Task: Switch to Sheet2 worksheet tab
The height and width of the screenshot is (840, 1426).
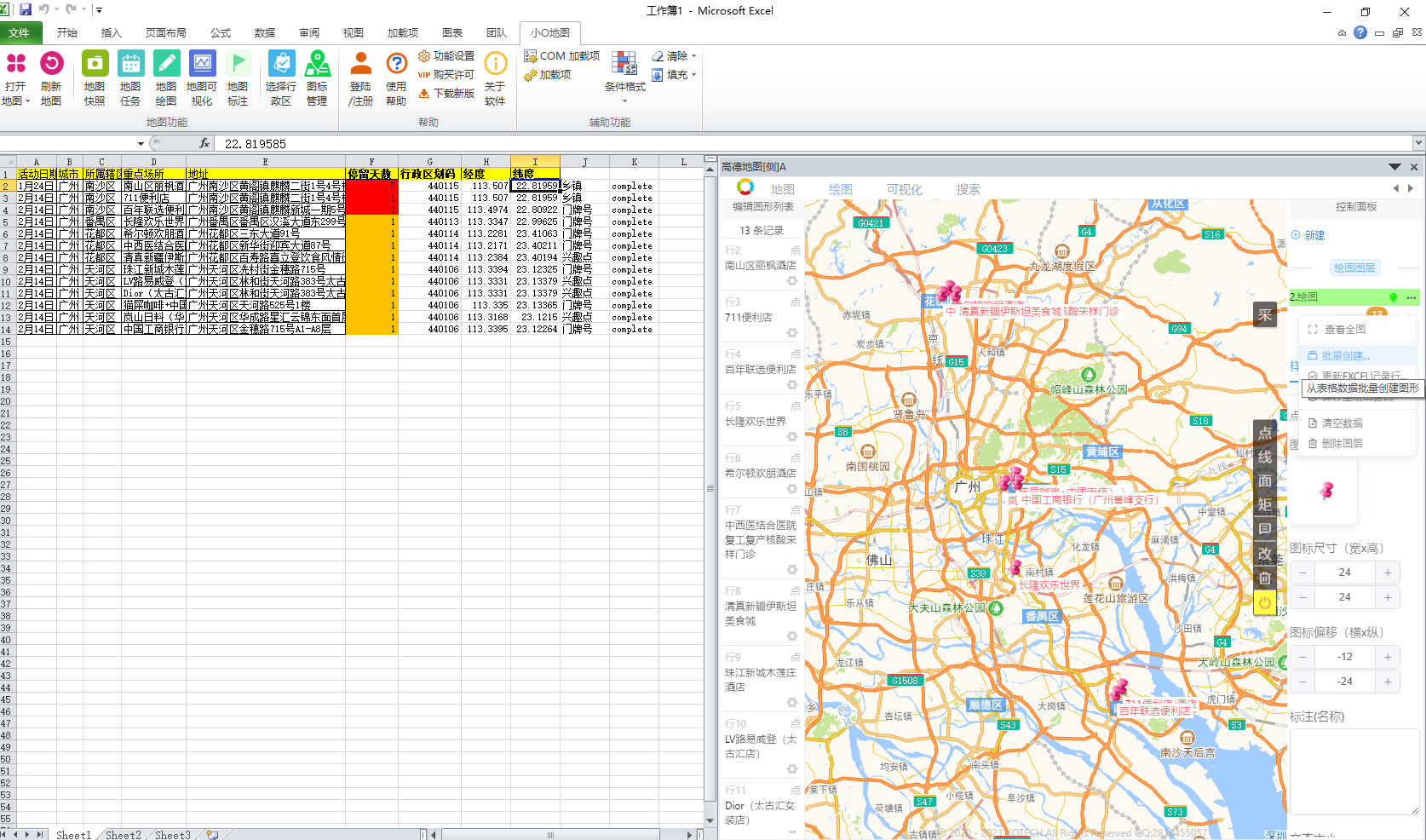Action: point(124,834)
